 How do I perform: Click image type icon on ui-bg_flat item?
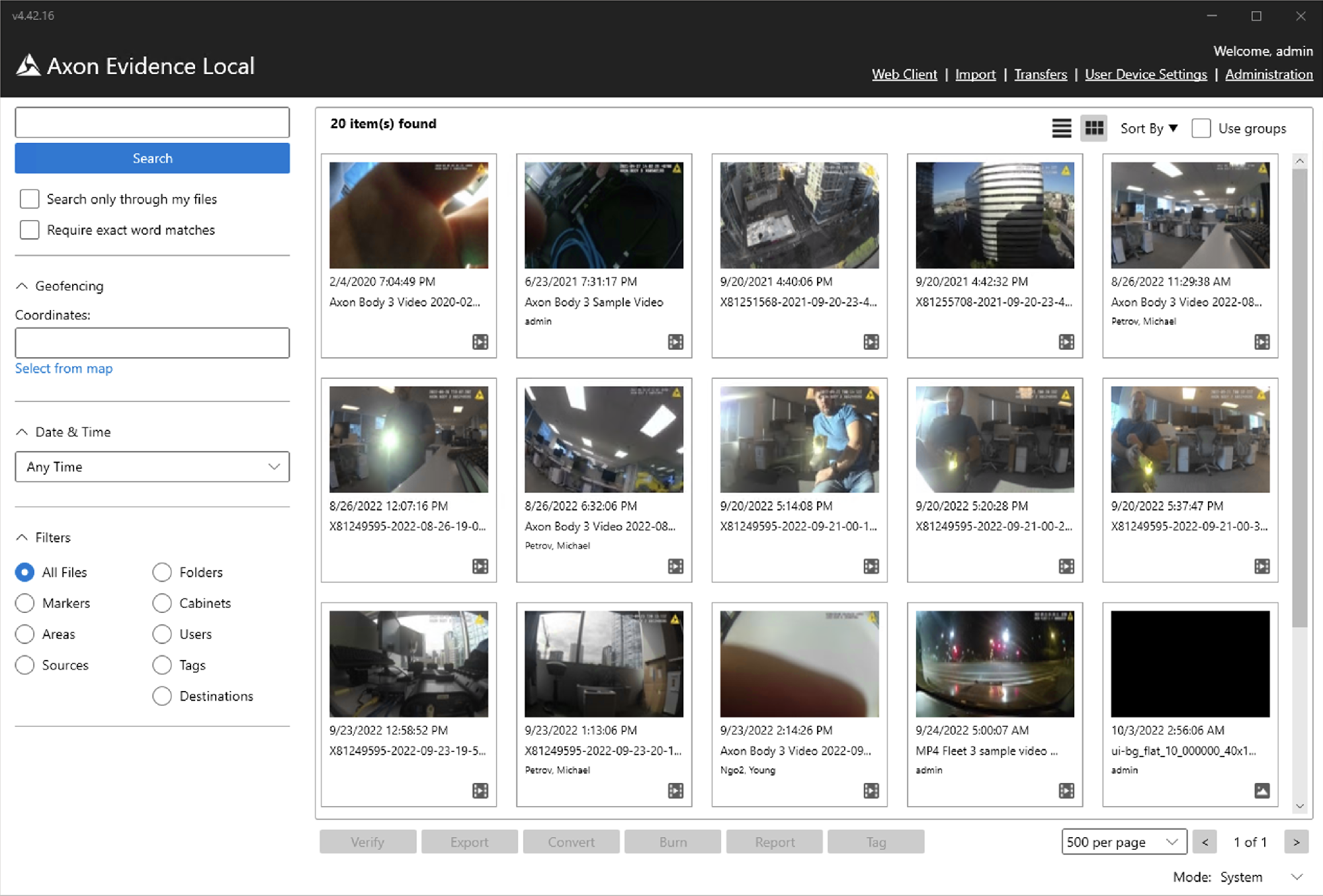[x=1261, y=791]
